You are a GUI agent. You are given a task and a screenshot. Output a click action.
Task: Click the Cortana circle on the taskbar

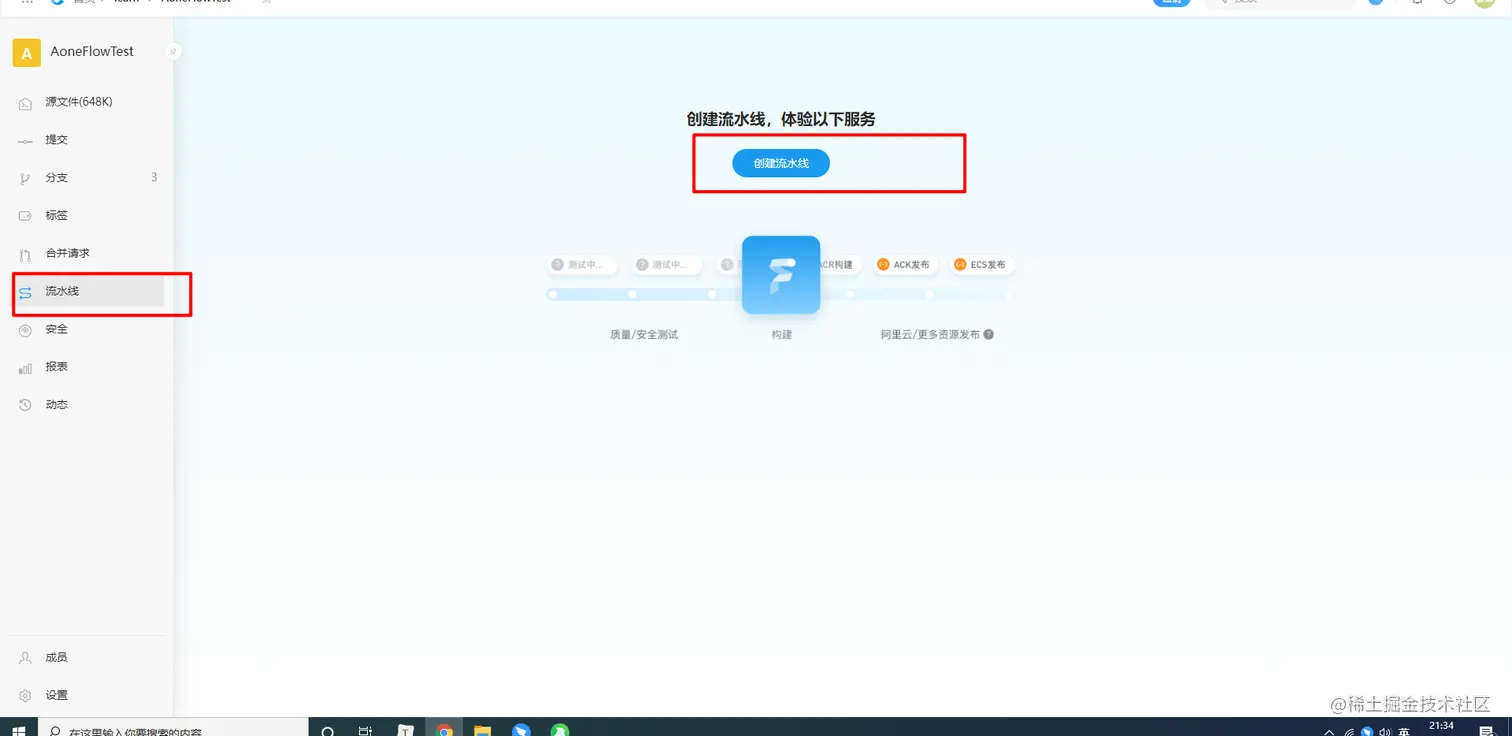(x=328, y=730)
